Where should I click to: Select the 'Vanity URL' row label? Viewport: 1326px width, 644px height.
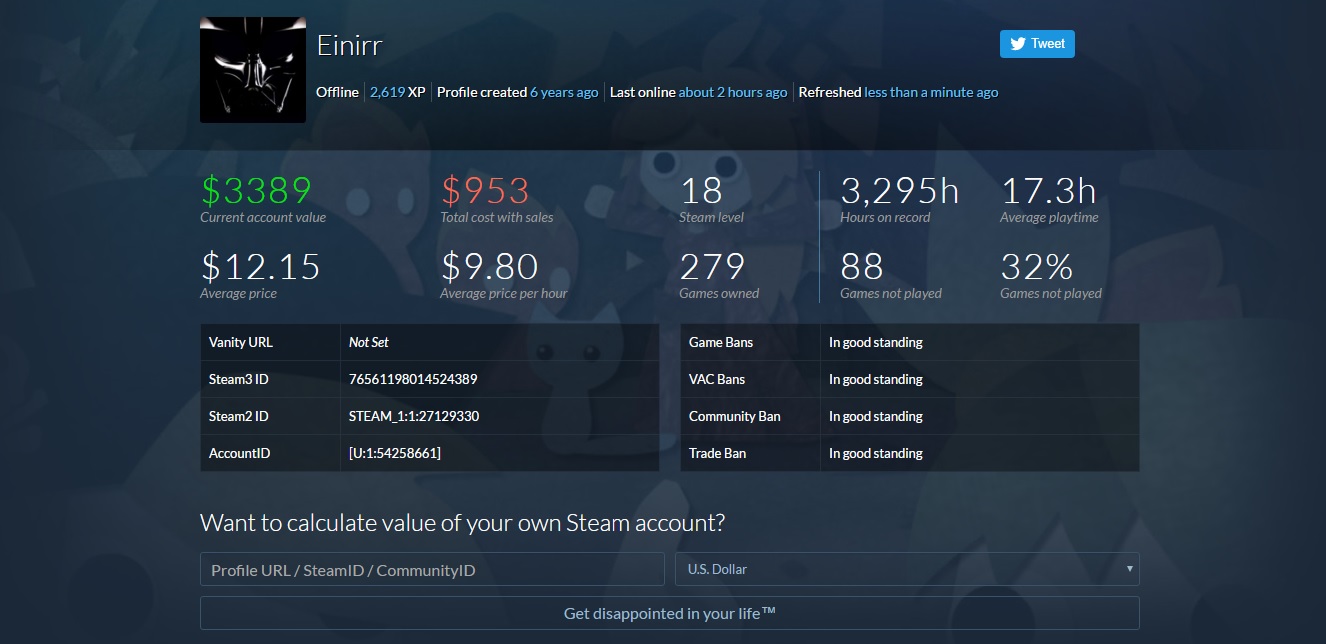(241, 342)
